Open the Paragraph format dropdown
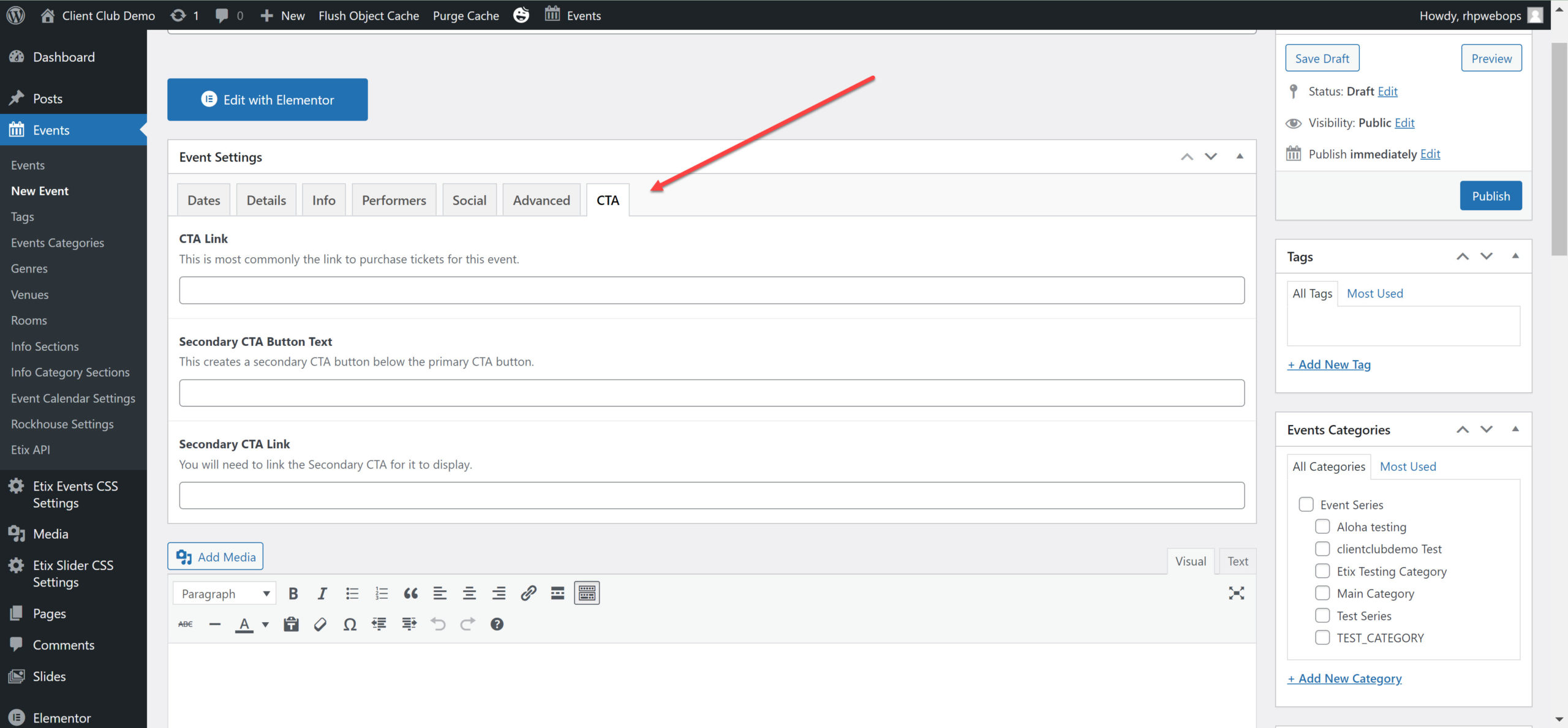Image resolution: width=1568 pixels, height=728 pixels. [x=225, y=593]
